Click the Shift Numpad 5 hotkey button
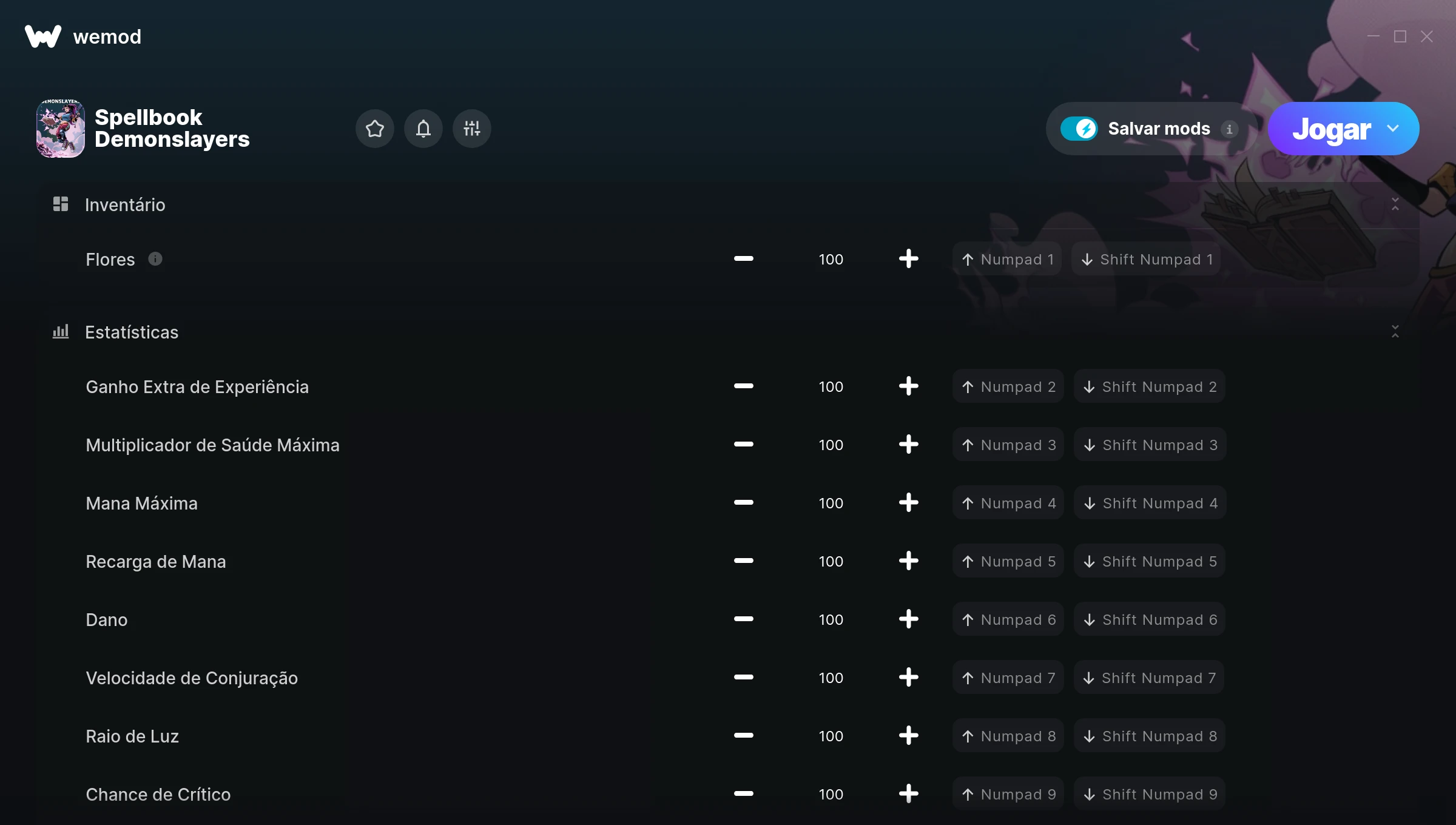Image resolution: width=1456 pixels, height=825 pixels. click(1150, 561)
